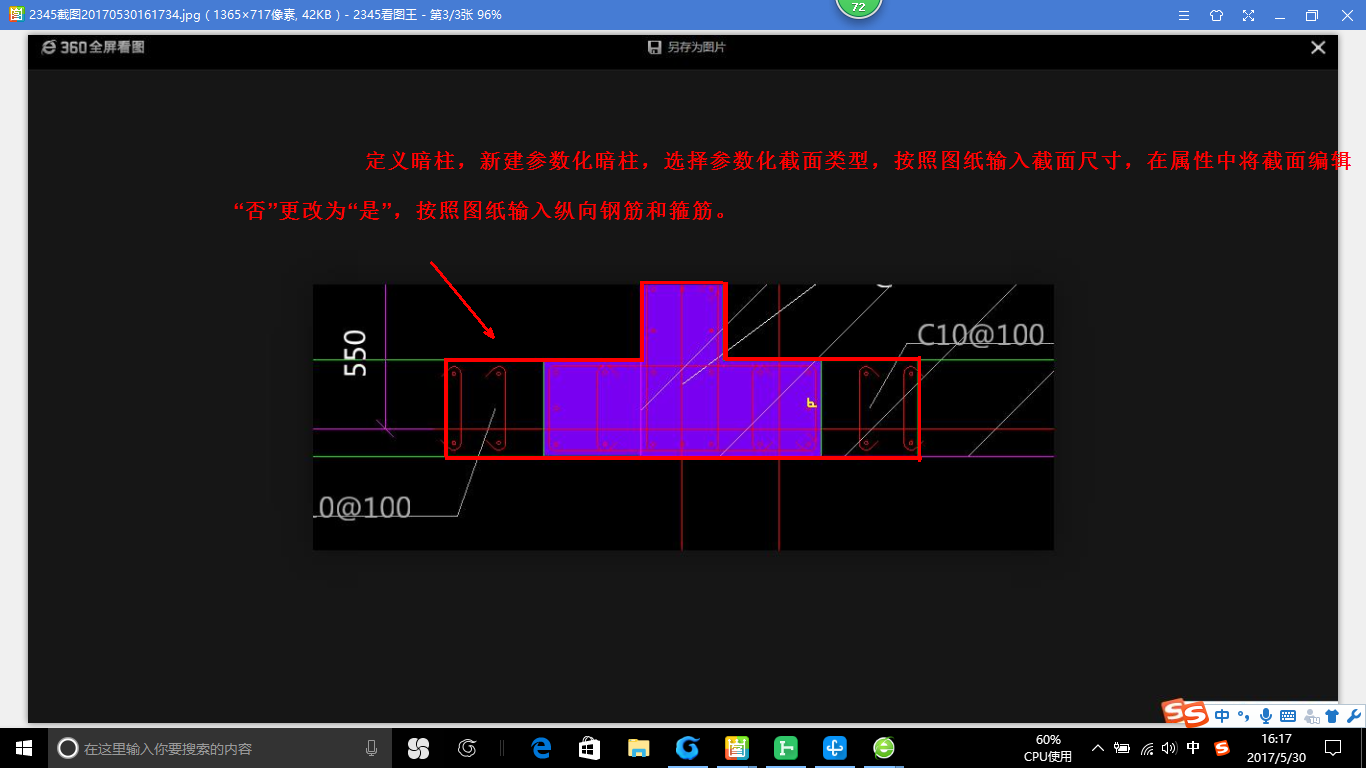Open the volume control tray icon

(1169, 748)
